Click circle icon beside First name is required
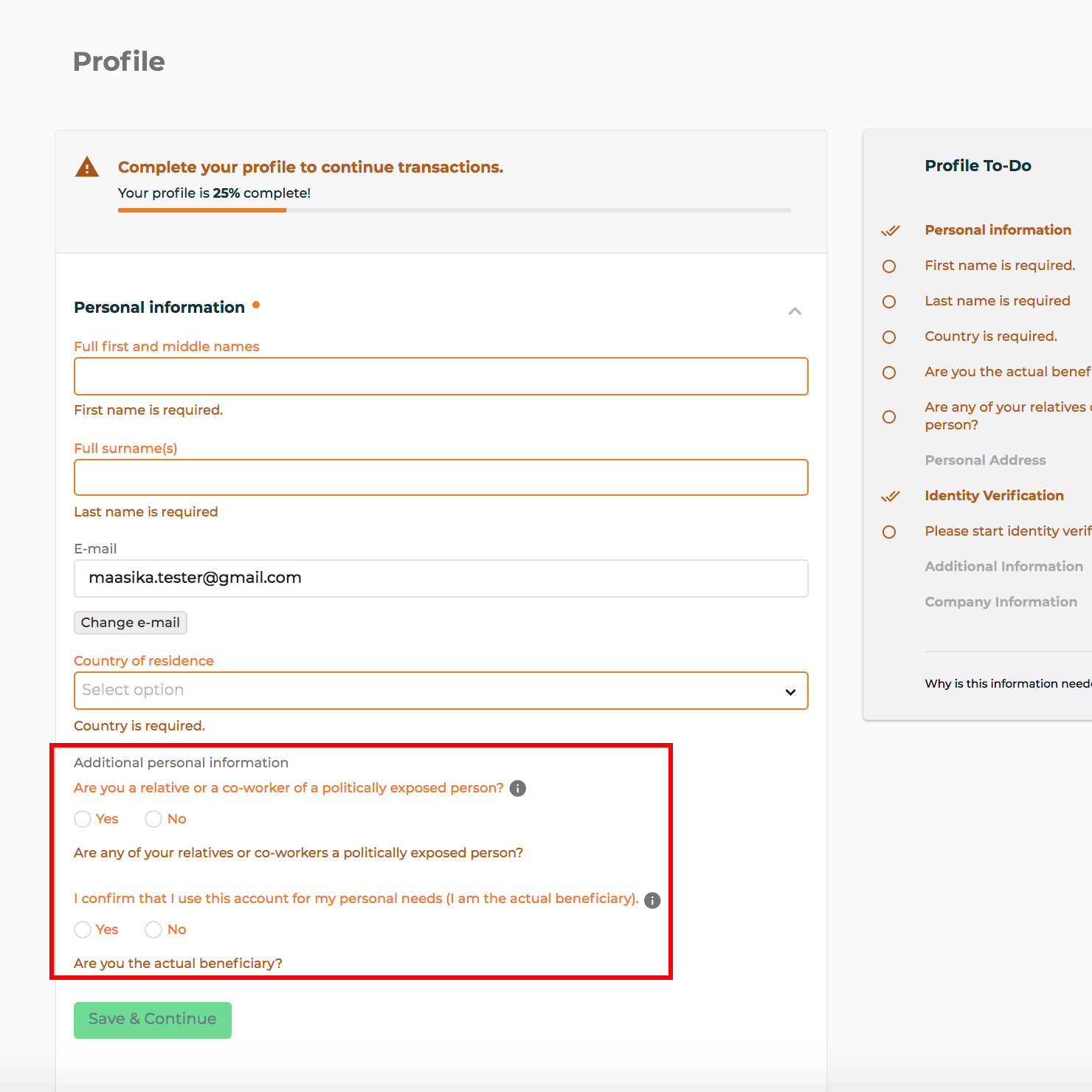 889,266
